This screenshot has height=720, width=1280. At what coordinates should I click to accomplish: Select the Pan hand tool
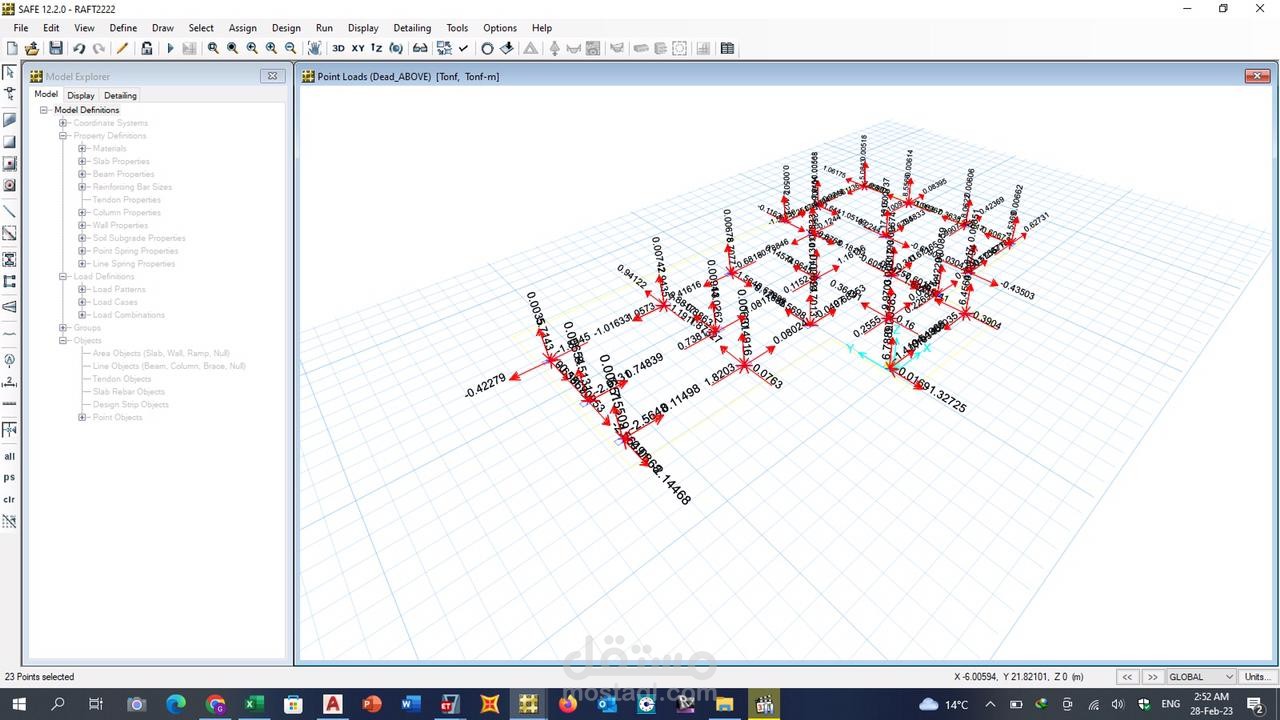coord(315,48)
